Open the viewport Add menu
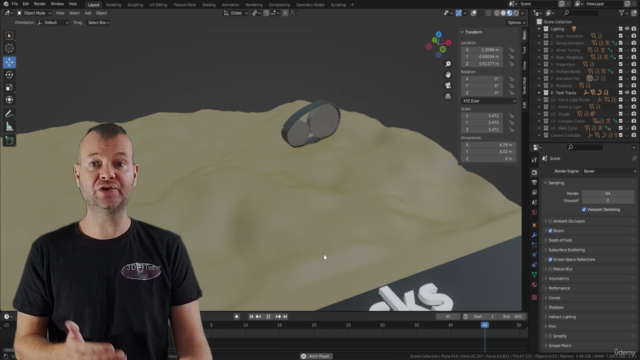 click(88, 13)
